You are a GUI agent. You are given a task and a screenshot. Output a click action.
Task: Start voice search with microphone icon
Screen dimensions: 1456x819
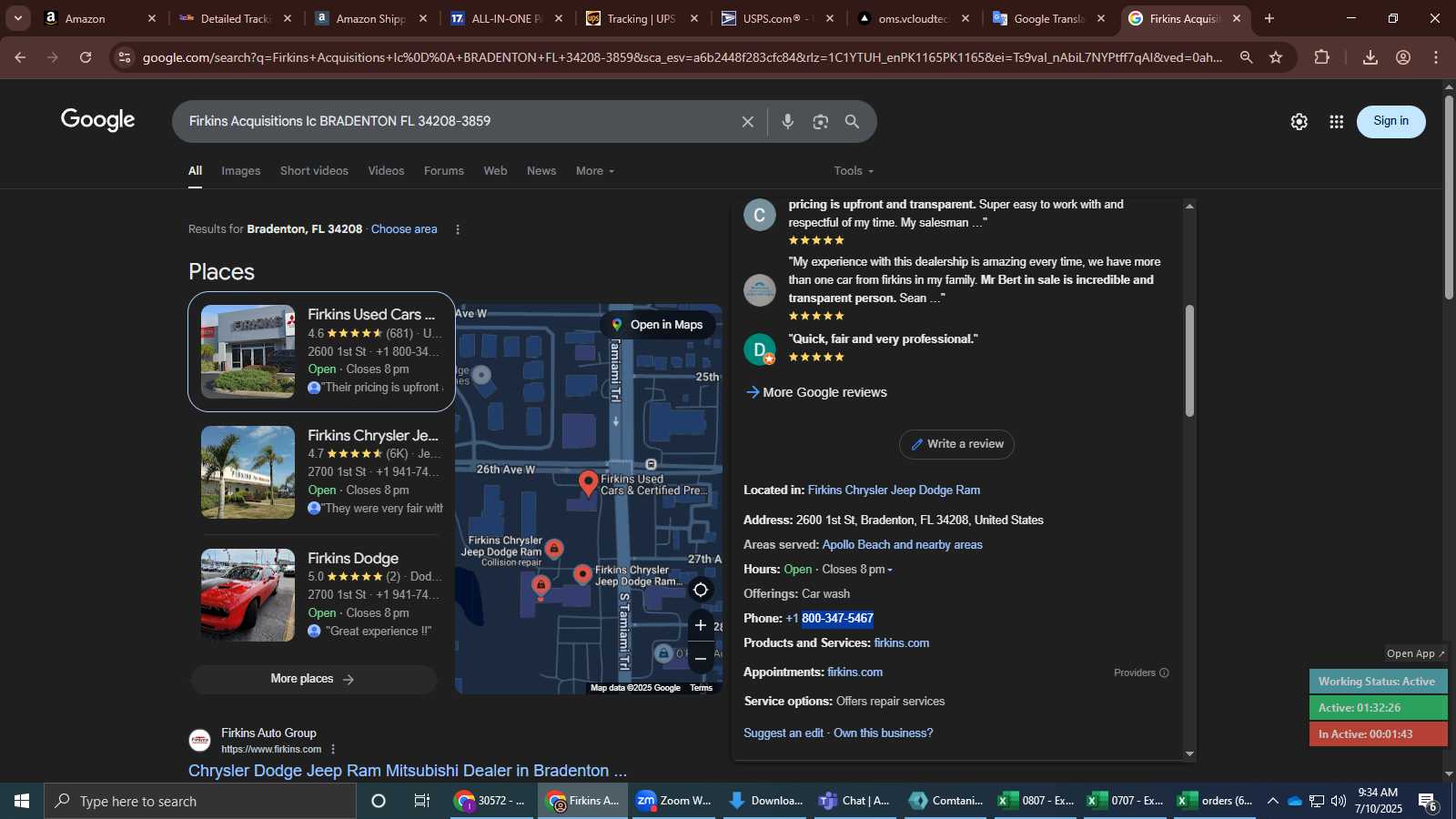(x=788, y=122)
